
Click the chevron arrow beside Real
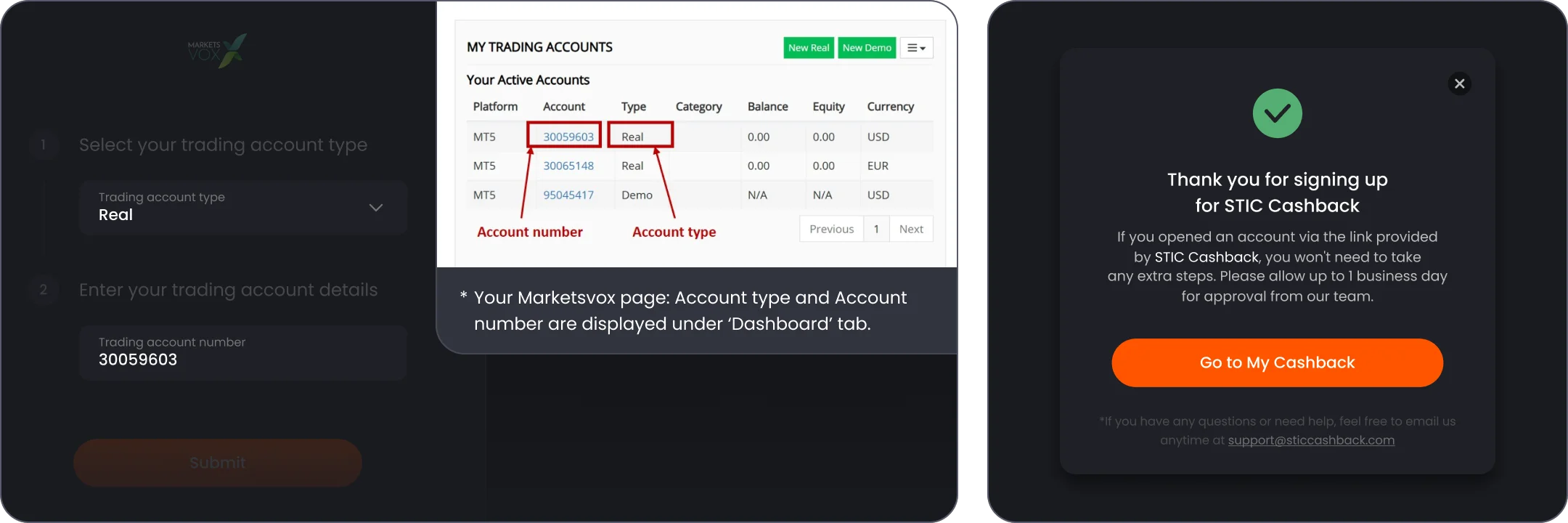pos(375,208)
